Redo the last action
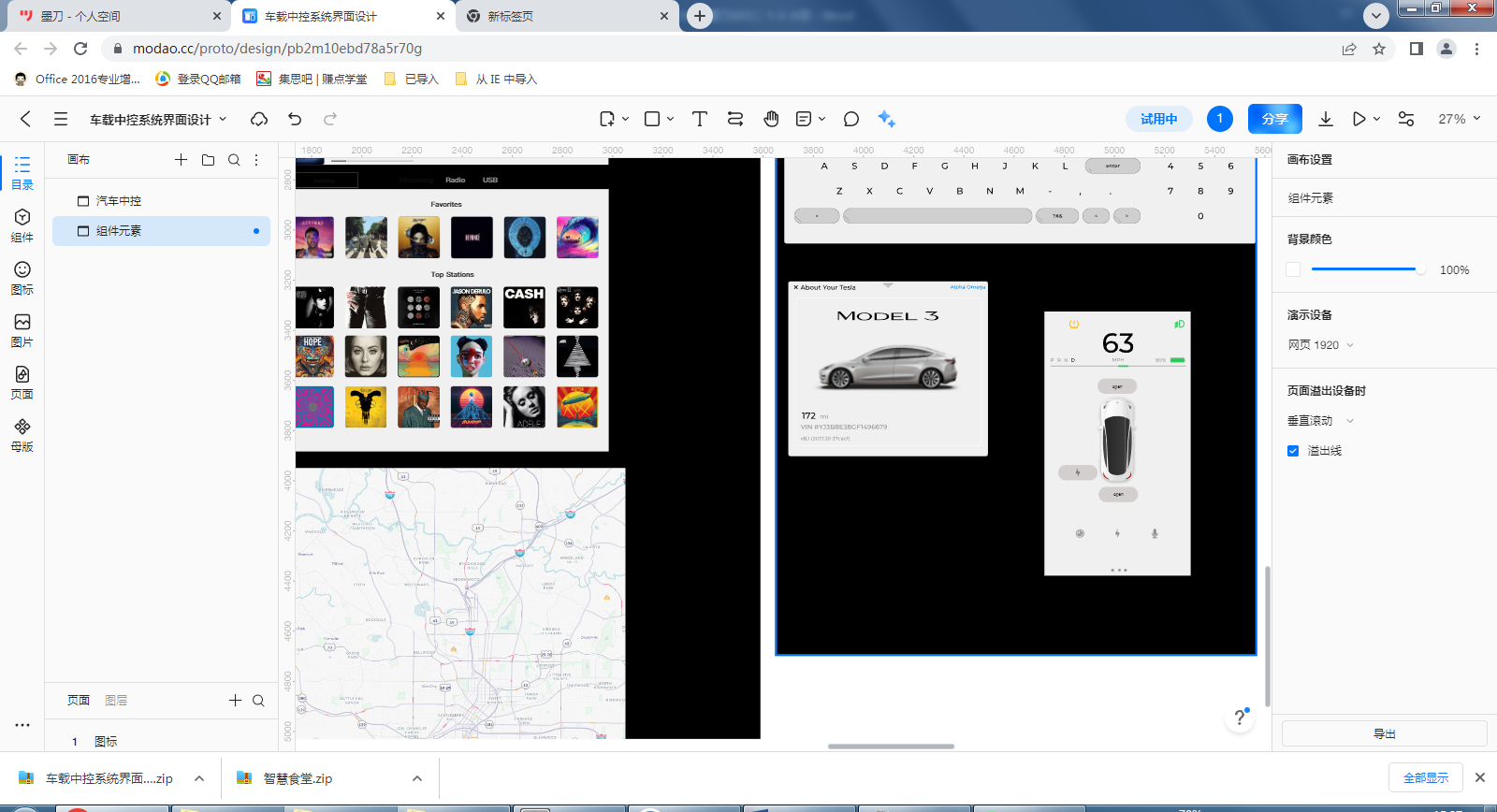The height and width of the screenshot is (812, 1497). point(330,119)
